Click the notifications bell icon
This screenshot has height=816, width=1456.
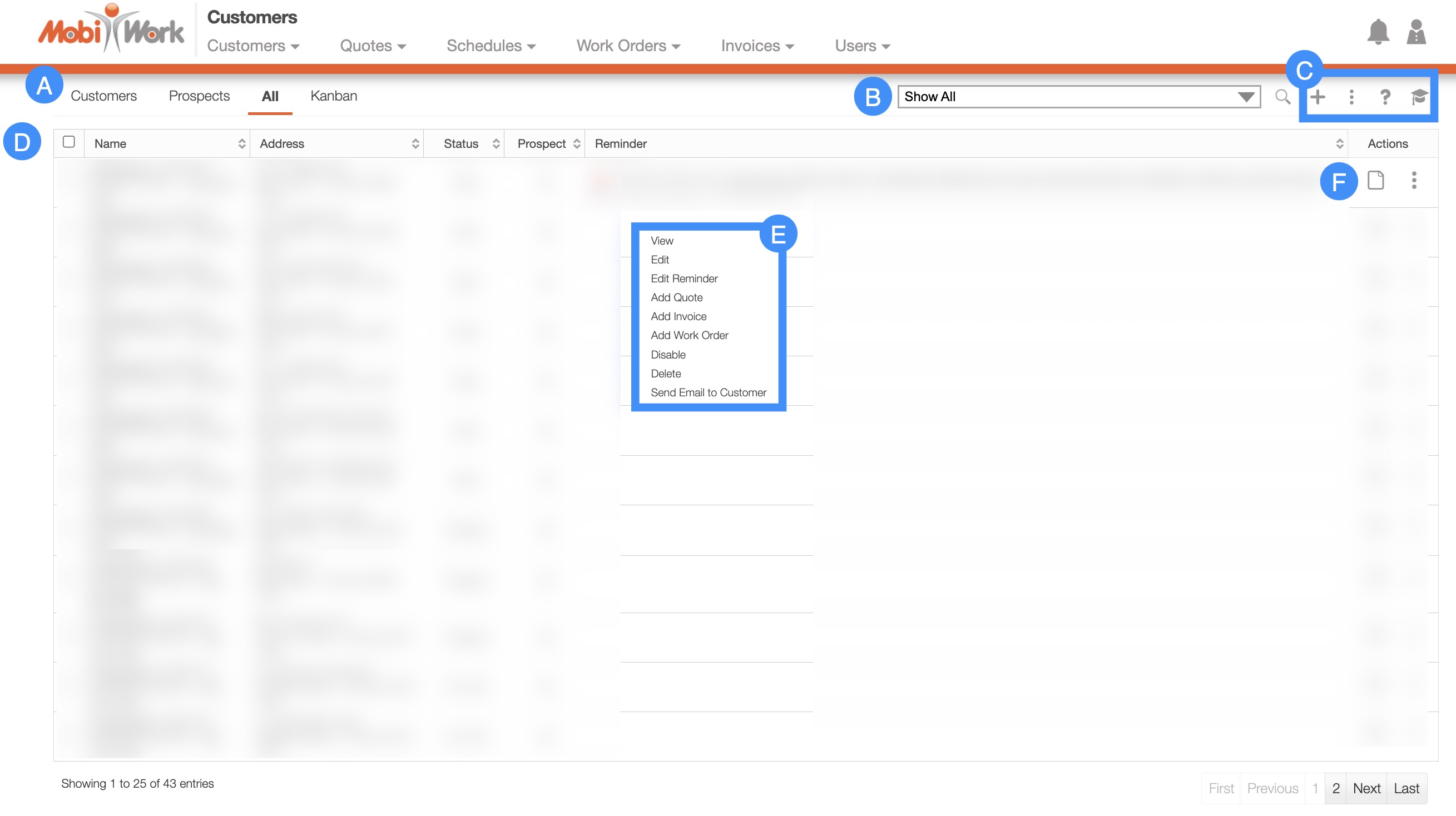tap(1378, 32)
